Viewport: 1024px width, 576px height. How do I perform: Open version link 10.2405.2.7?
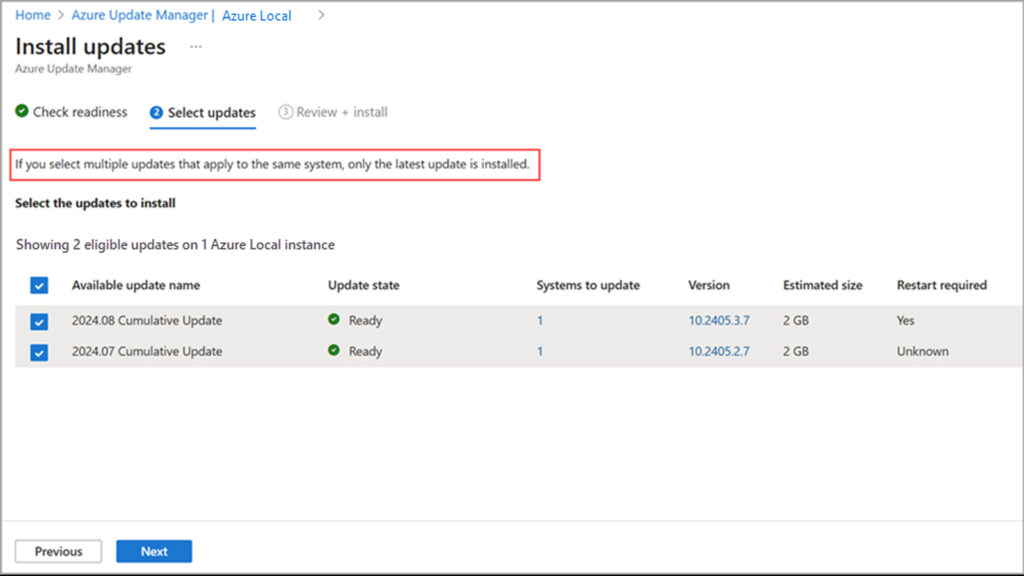pyautogui.click(x=718, y=352)
